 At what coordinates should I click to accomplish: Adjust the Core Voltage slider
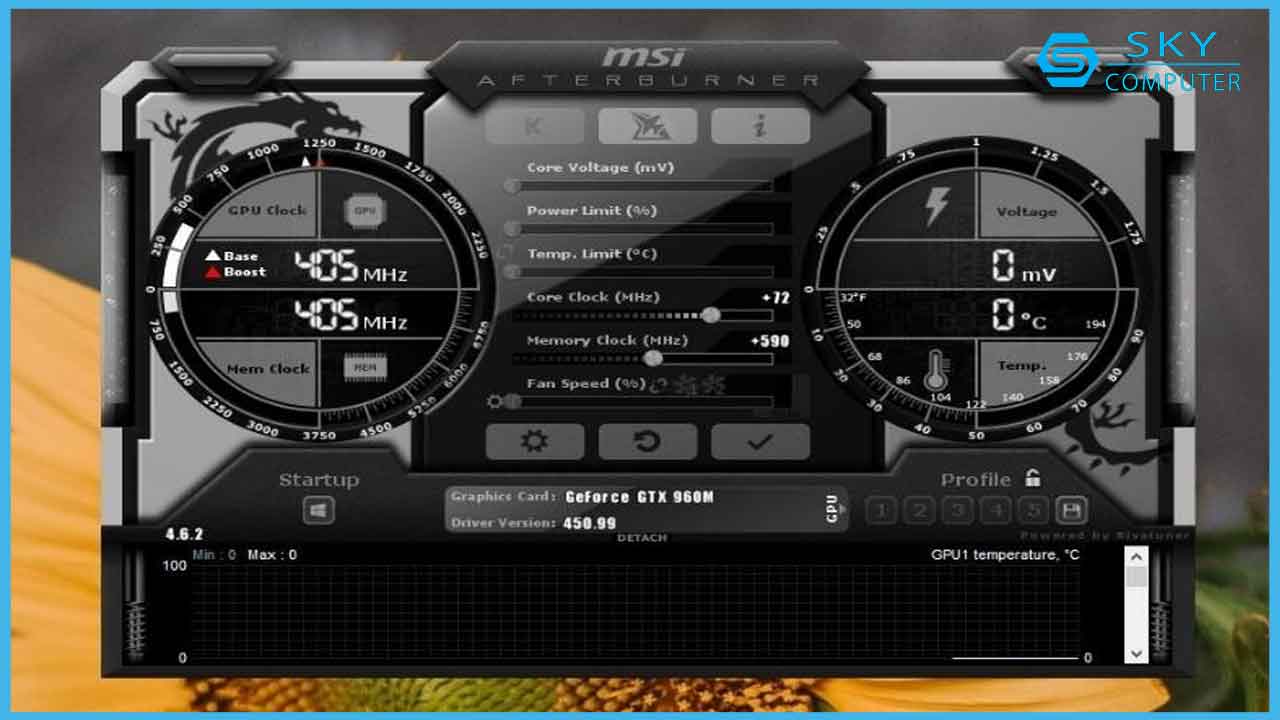point(641,186)
